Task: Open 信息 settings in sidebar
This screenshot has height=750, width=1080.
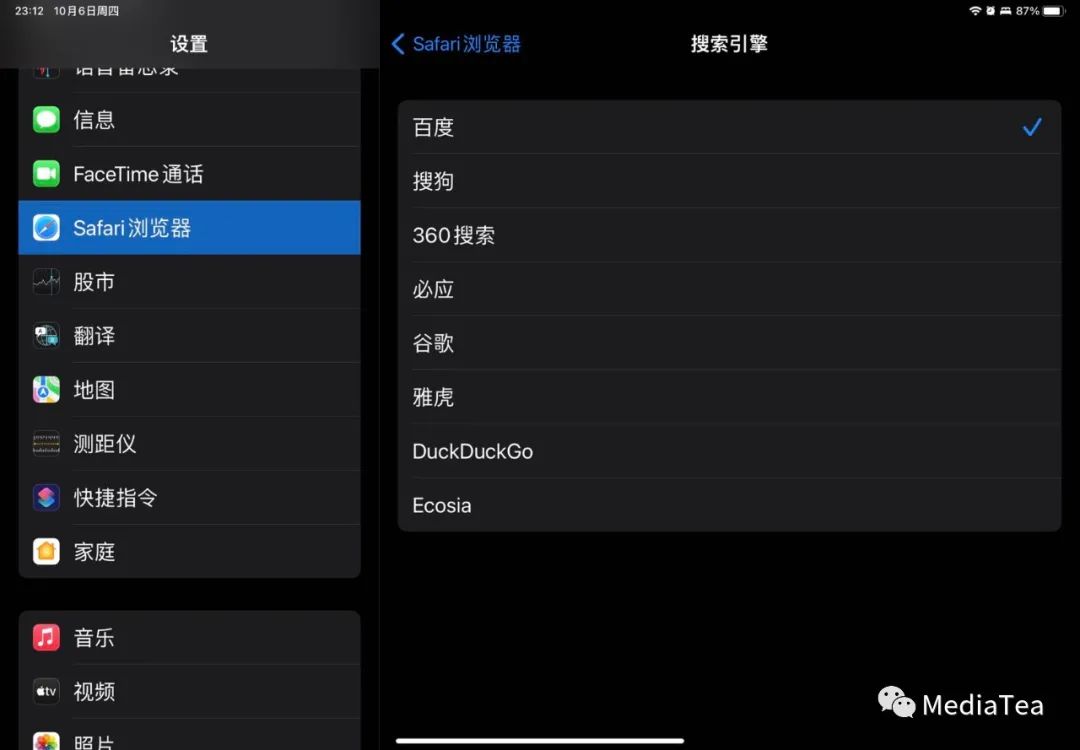Action: [x=189, y=120]
